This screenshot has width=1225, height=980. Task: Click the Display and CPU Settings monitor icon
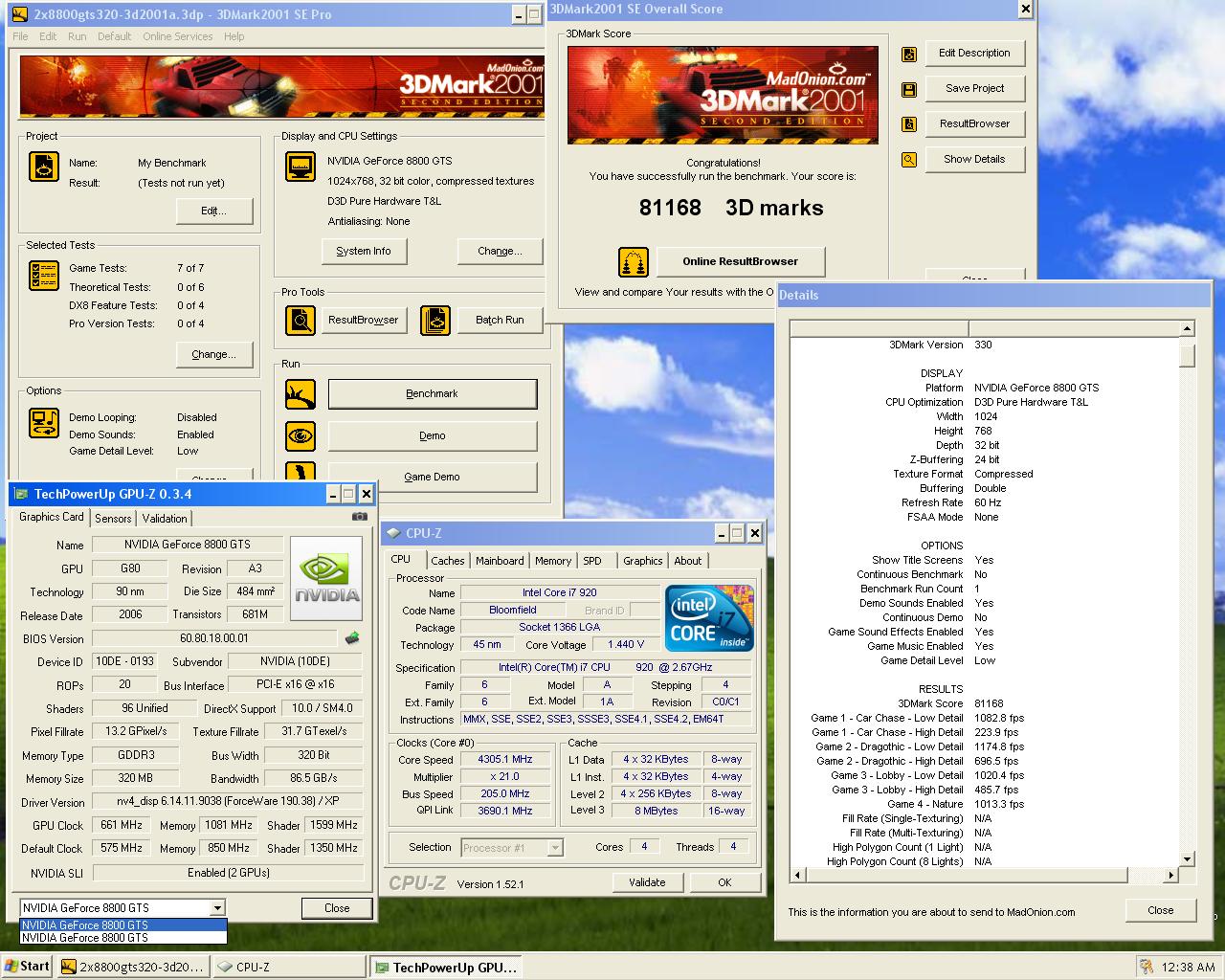coord(301,167)
